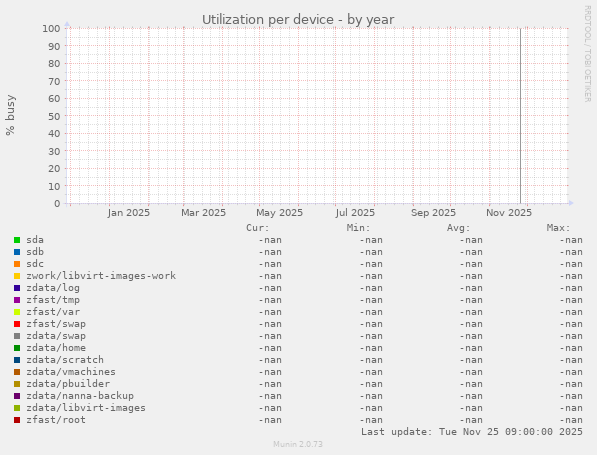Image resolution: width=597 pixels, height=455 pixels.
Task: Select the zwork/libvirt-images-work label
Action: point(101,276)
